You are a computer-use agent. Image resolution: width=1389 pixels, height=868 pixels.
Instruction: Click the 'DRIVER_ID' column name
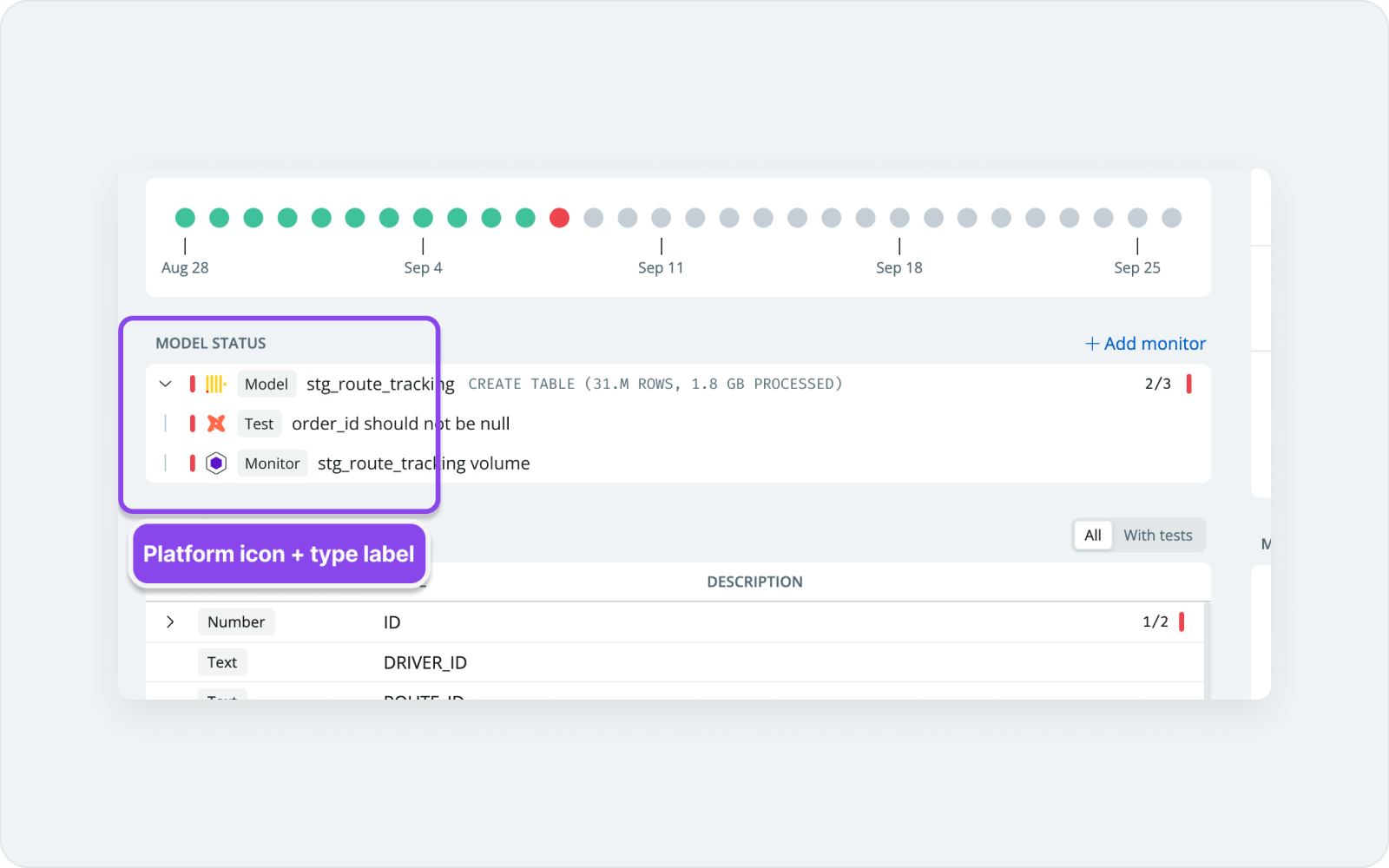coord(425,663)
